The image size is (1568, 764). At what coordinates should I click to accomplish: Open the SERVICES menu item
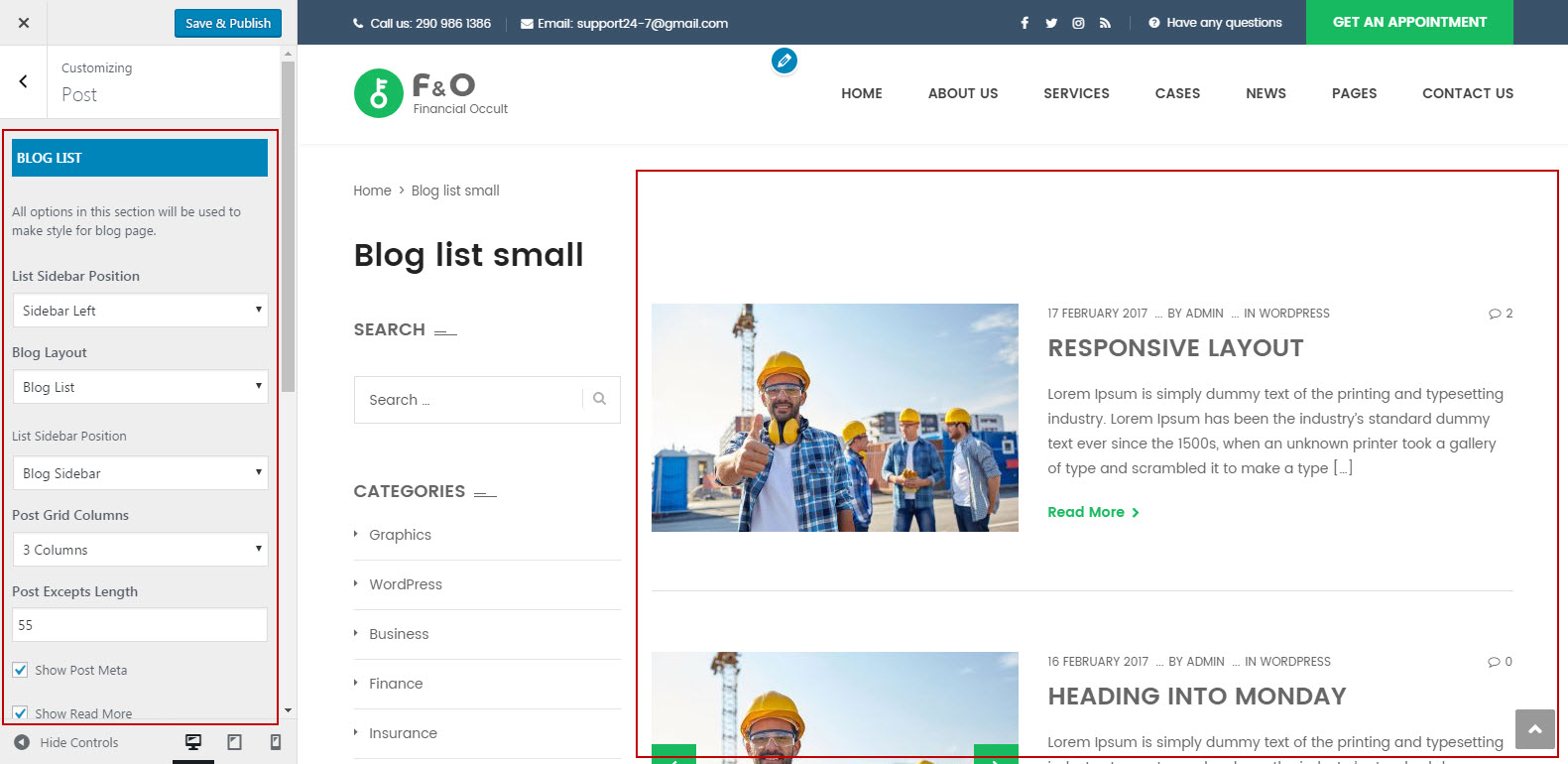click(1076, 93)
